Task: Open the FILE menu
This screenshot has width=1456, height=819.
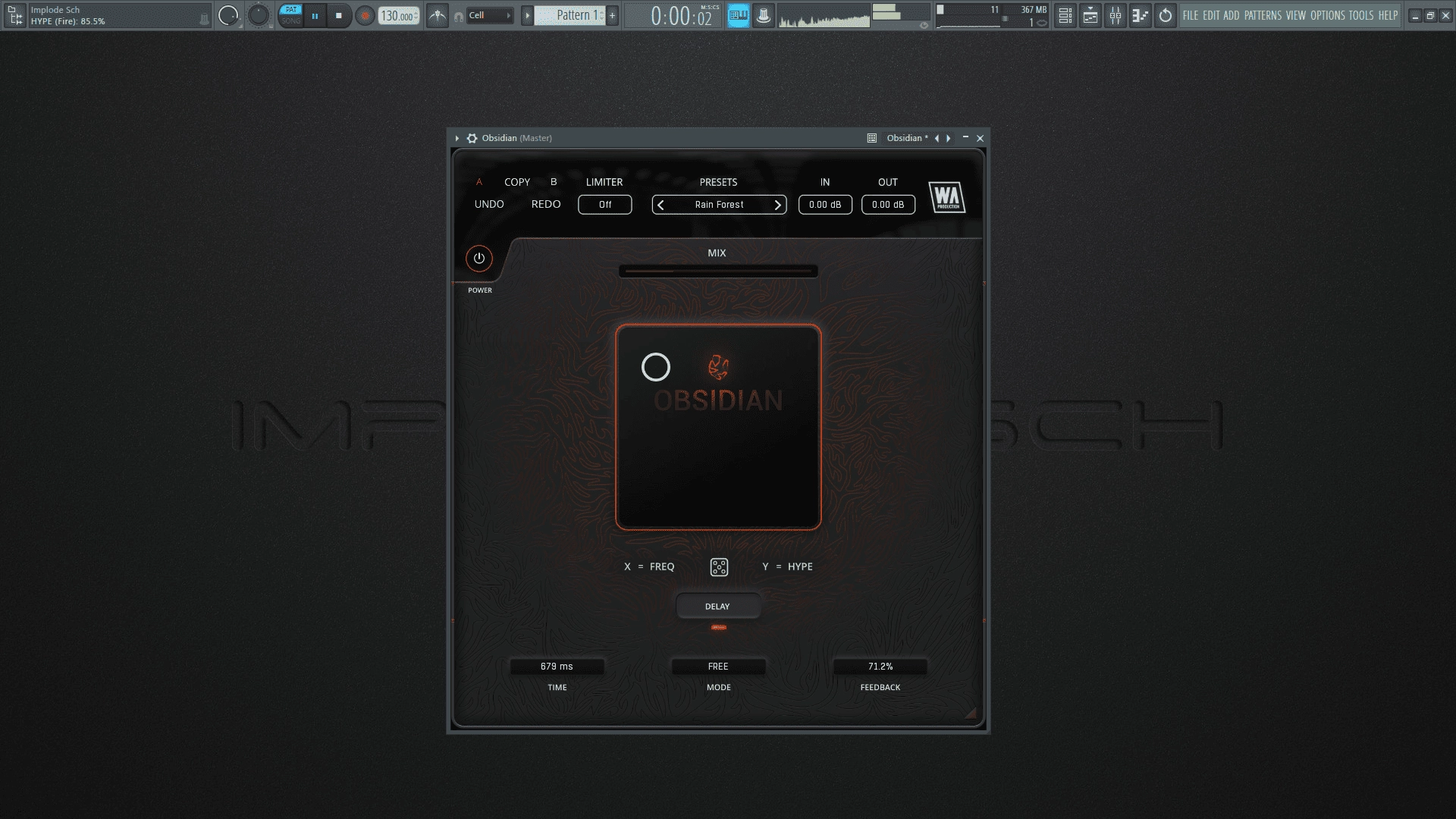Action: click(1191, 15)
